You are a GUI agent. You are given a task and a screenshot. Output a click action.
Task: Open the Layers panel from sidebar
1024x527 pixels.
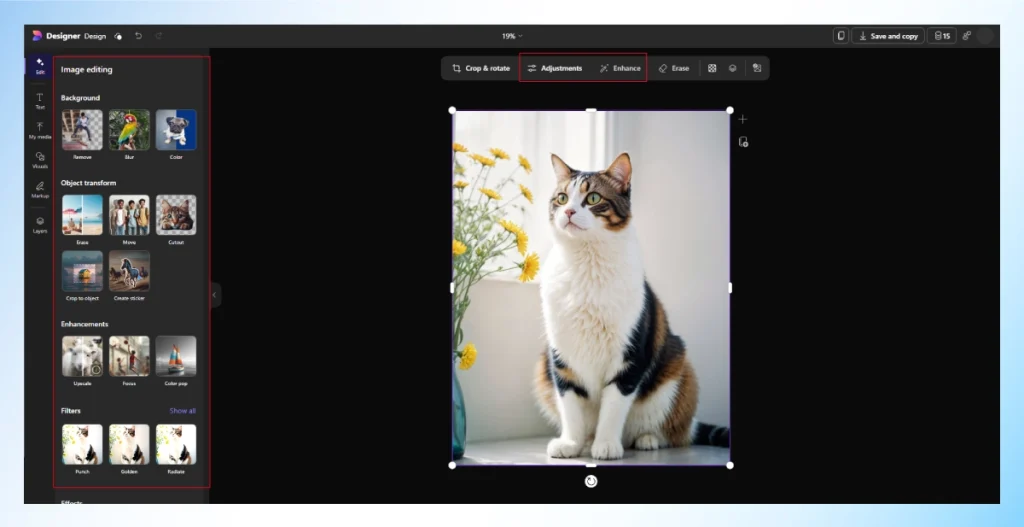[40, 225]
